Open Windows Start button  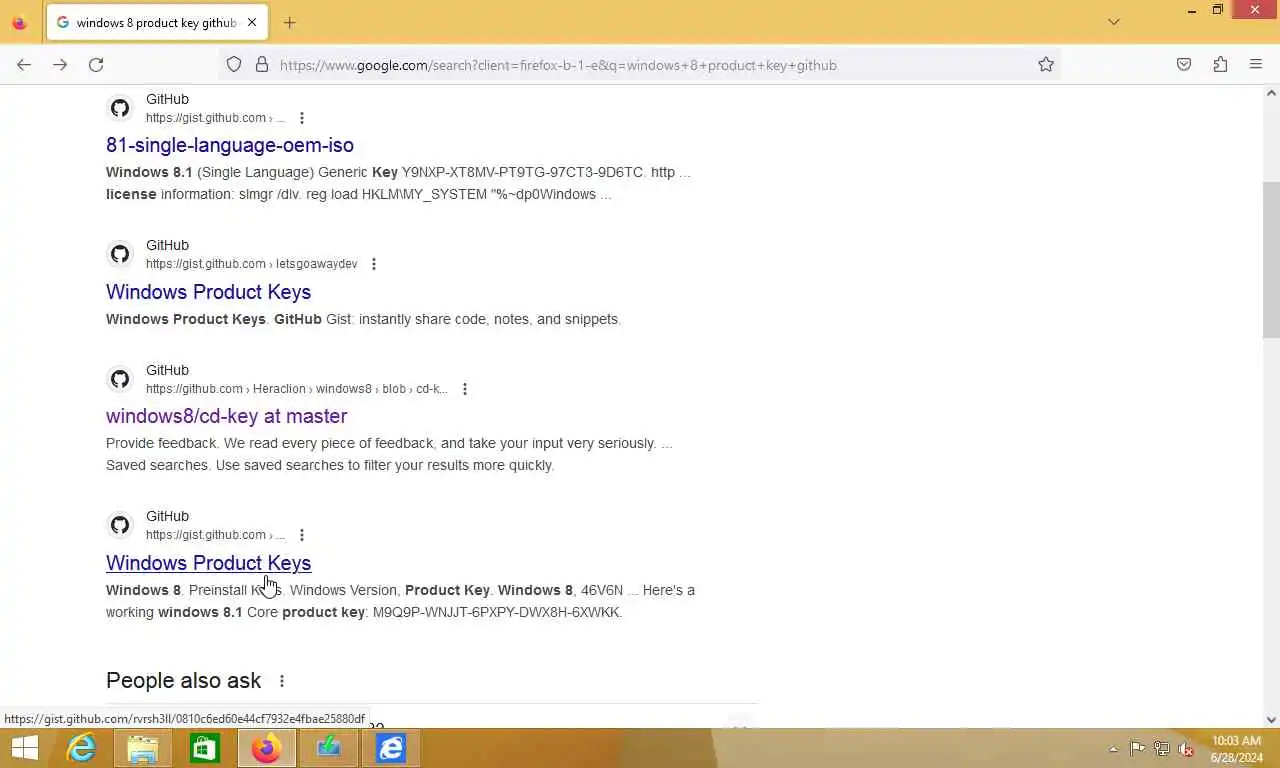pyautogui.click(x=24, y=748)
